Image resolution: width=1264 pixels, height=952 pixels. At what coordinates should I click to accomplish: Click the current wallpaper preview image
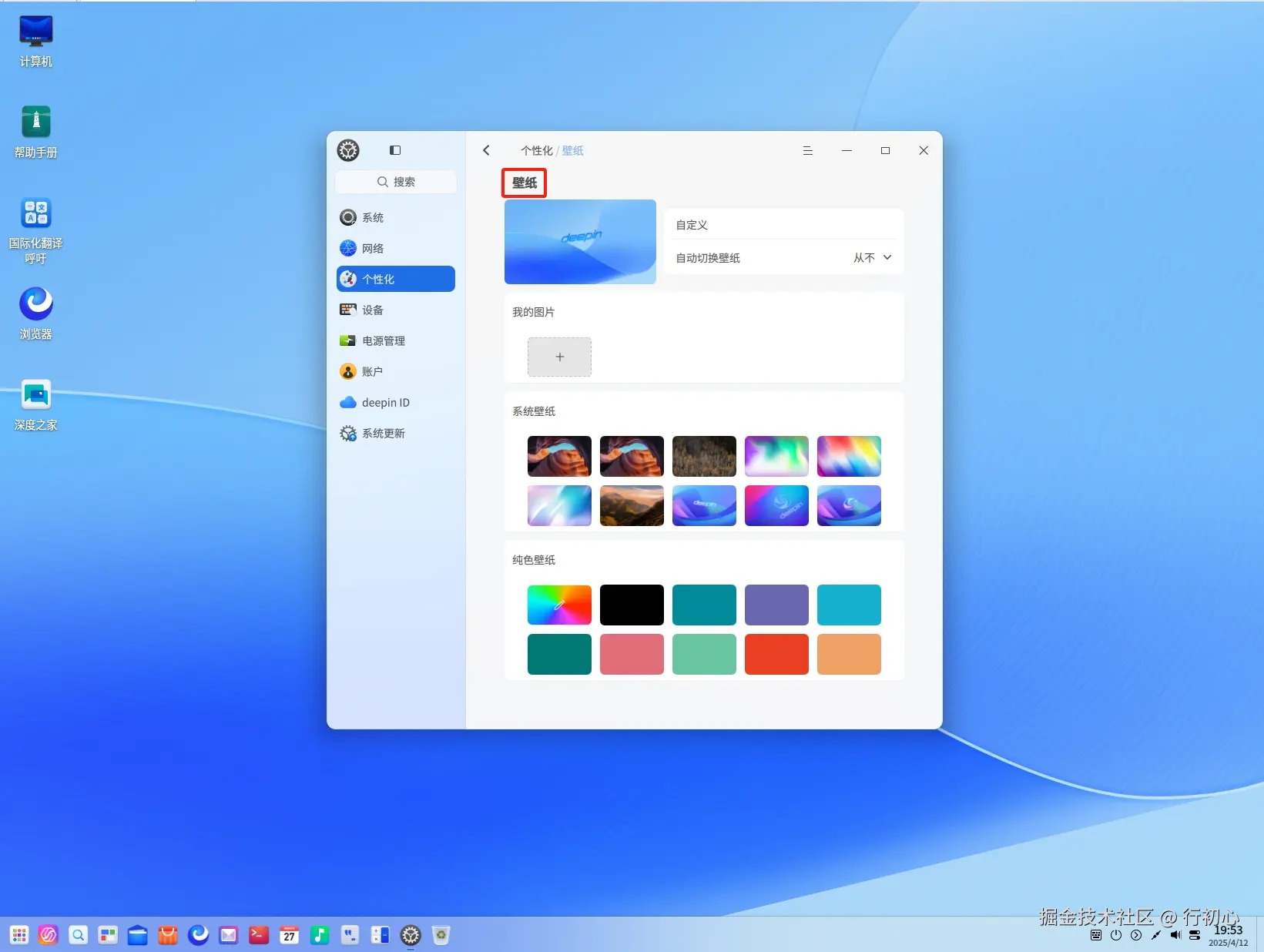(580, 242)
